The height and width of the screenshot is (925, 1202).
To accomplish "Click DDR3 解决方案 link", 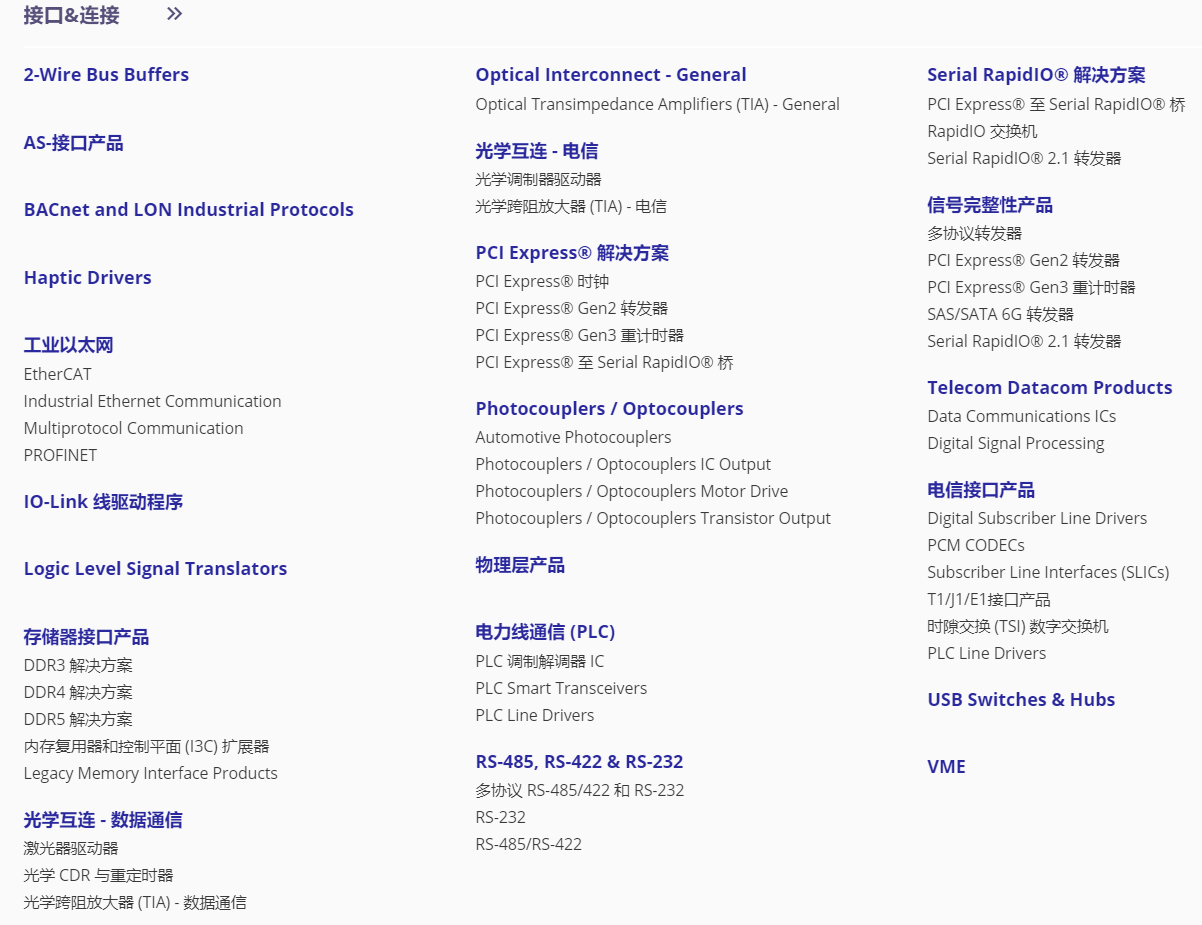I will [78, 666].
